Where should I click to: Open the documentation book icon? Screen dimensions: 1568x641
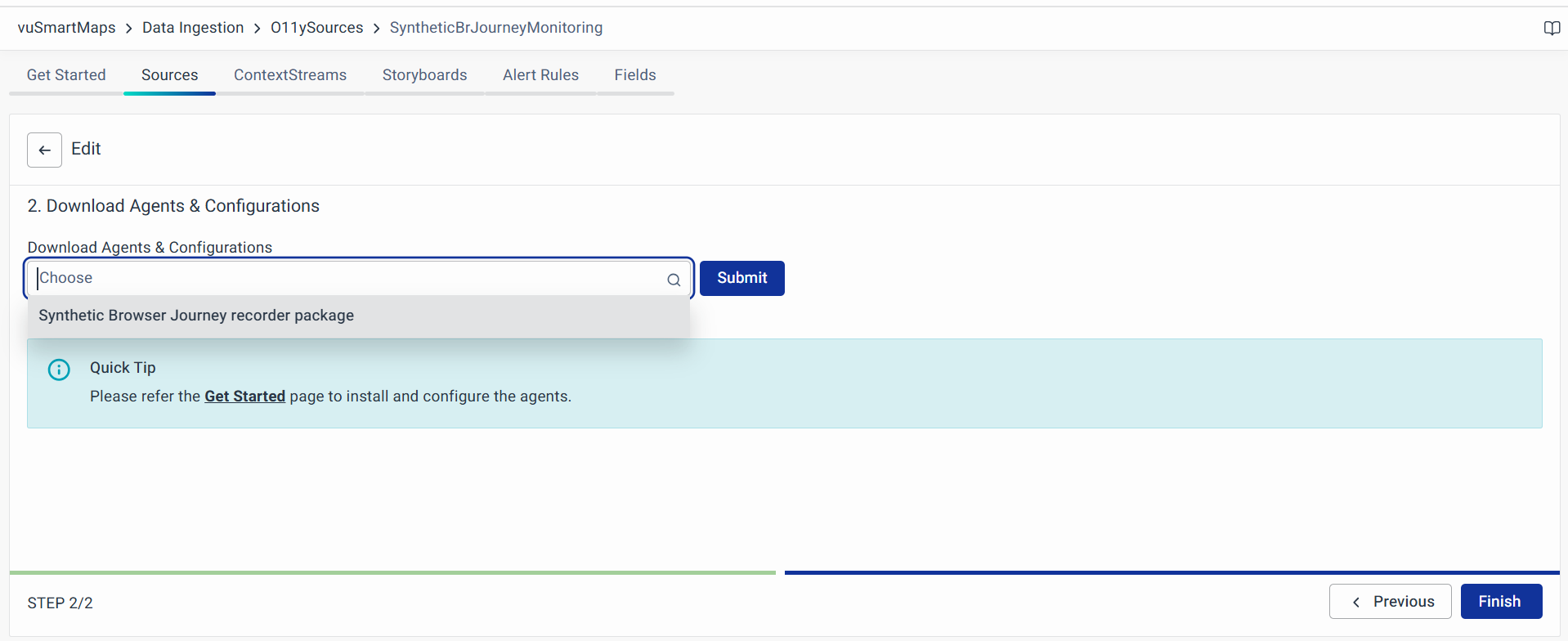(1551, 29)
